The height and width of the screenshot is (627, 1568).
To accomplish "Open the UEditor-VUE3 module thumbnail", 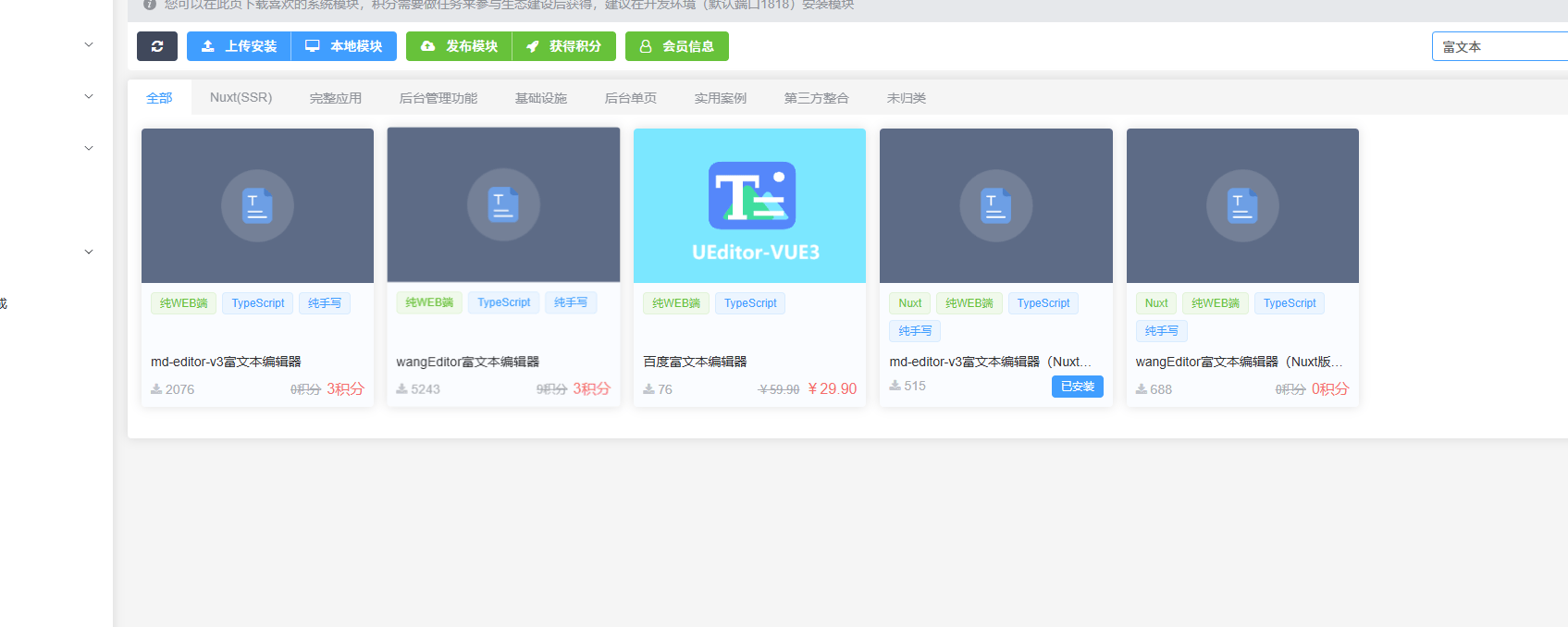I will click(x=749, y=205).
